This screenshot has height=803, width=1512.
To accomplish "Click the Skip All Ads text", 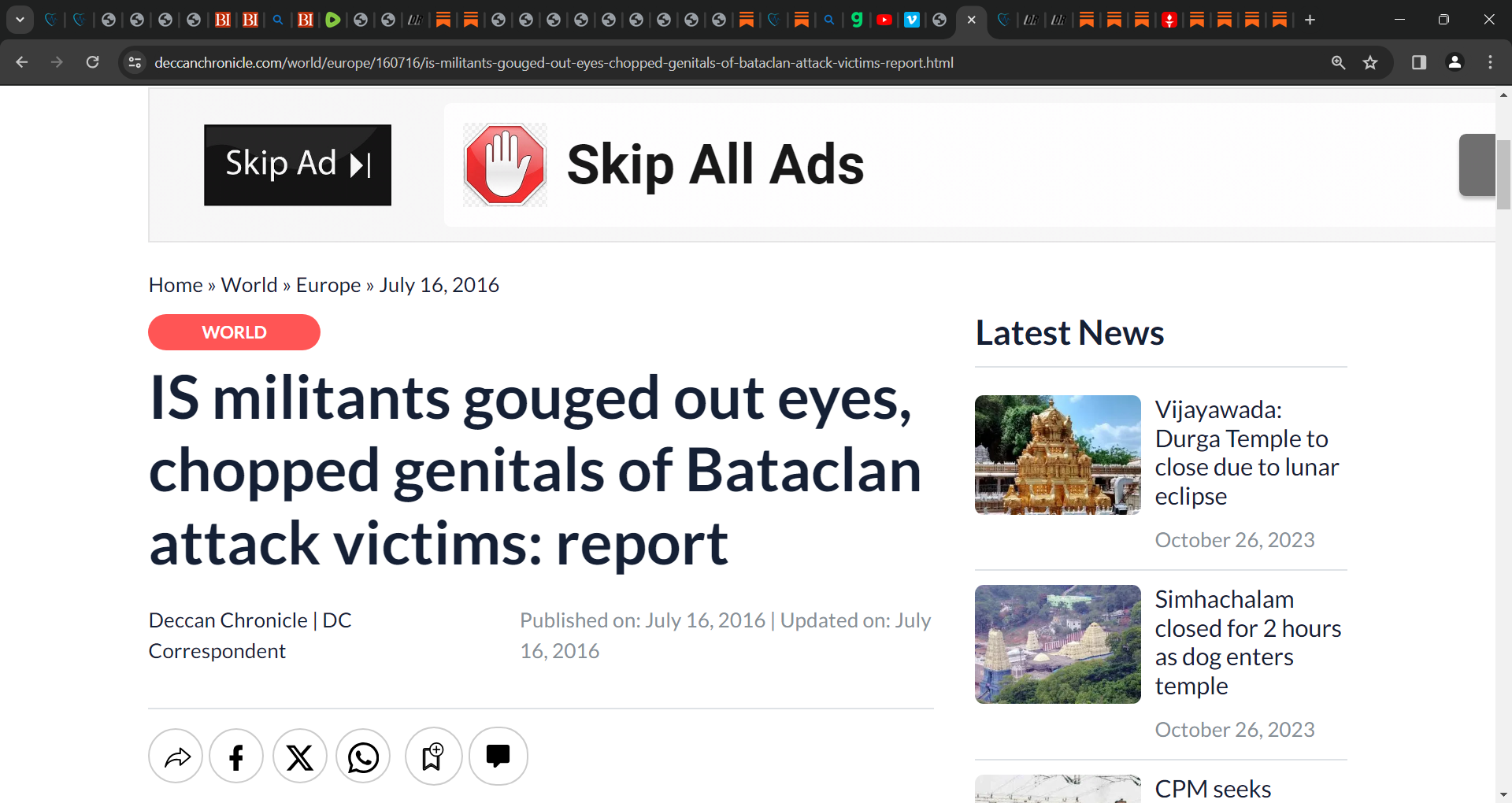I will click(x=715, y=165).
